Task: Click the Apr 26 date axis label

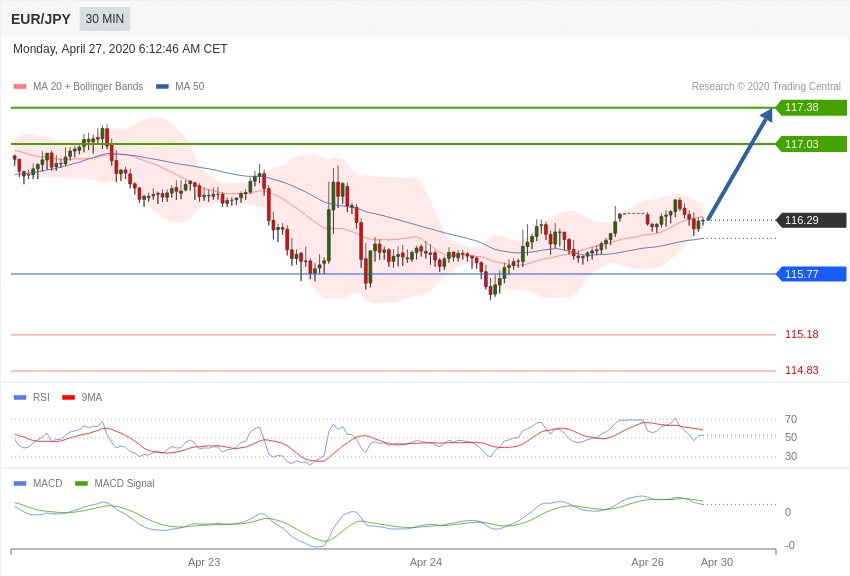Action: [x=647, y=562]
